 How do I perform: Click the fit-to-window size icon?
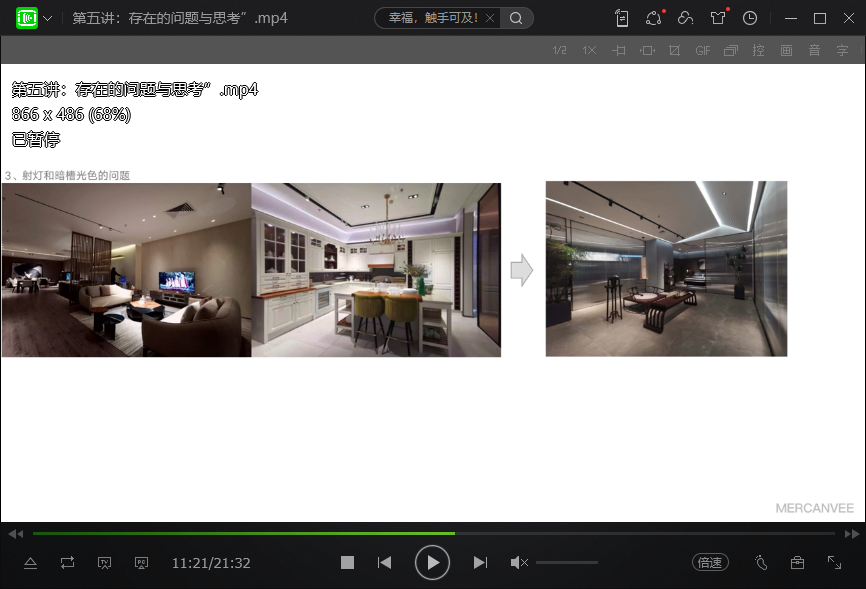coord(619,50)
